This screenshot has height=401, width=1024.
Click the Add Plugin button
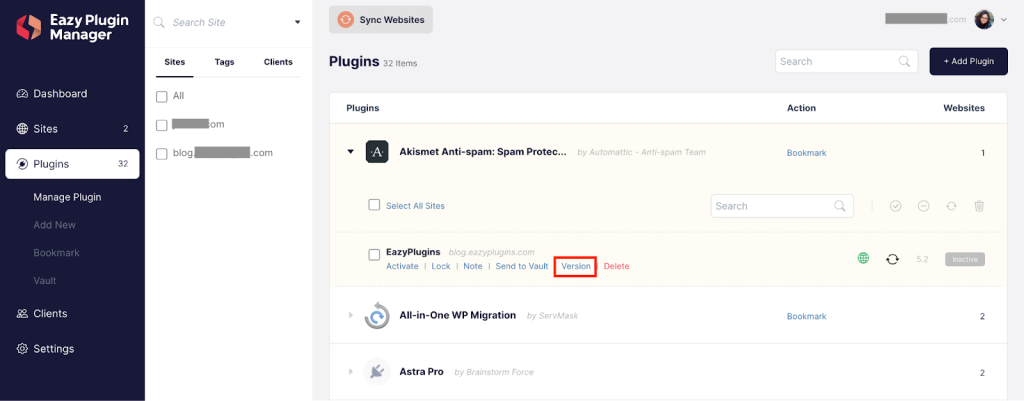[x=968, y=61]
